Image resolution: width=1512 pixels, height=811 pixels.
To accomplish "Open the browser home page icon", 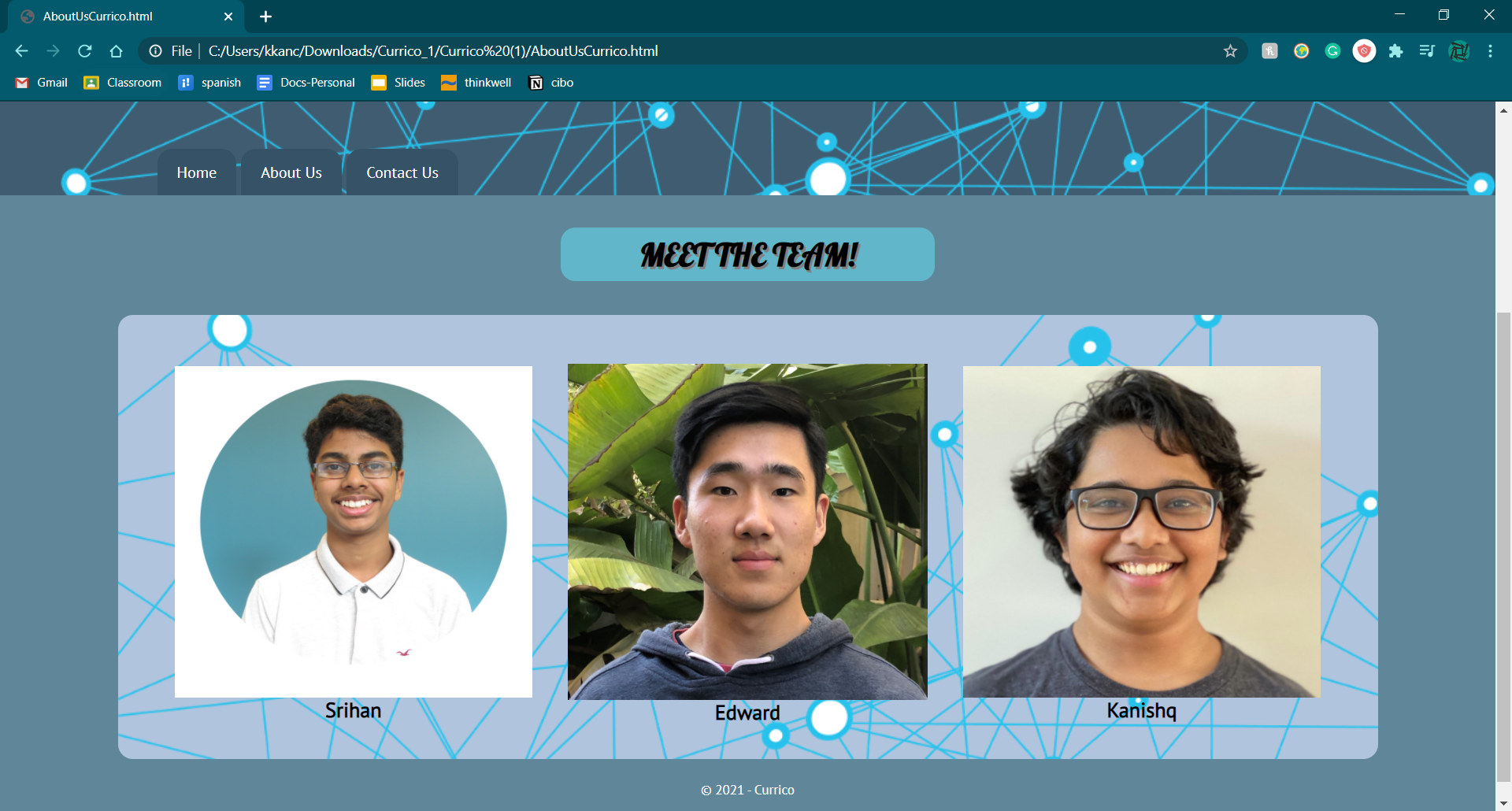I will 116,51.
